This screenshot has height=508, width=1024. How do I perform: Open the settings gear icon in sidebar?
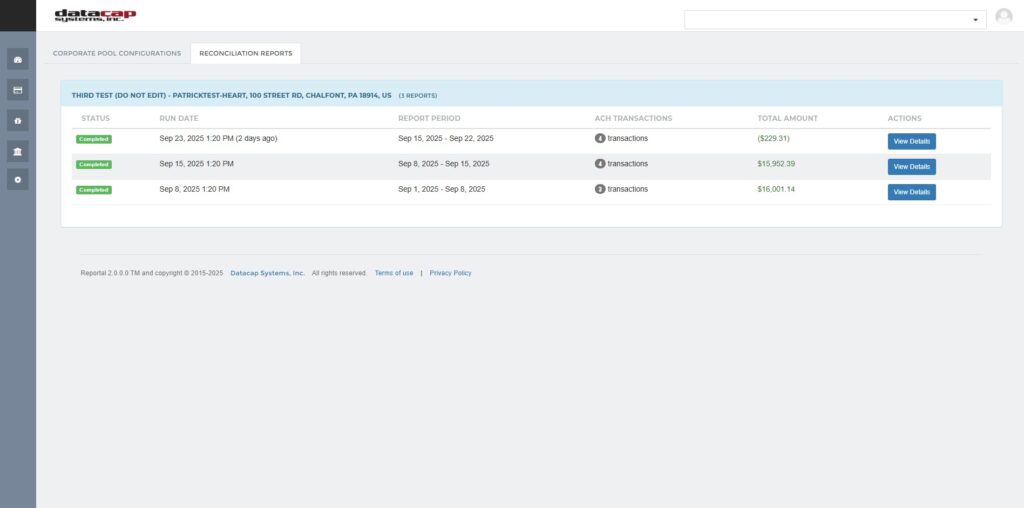[18, 180]
